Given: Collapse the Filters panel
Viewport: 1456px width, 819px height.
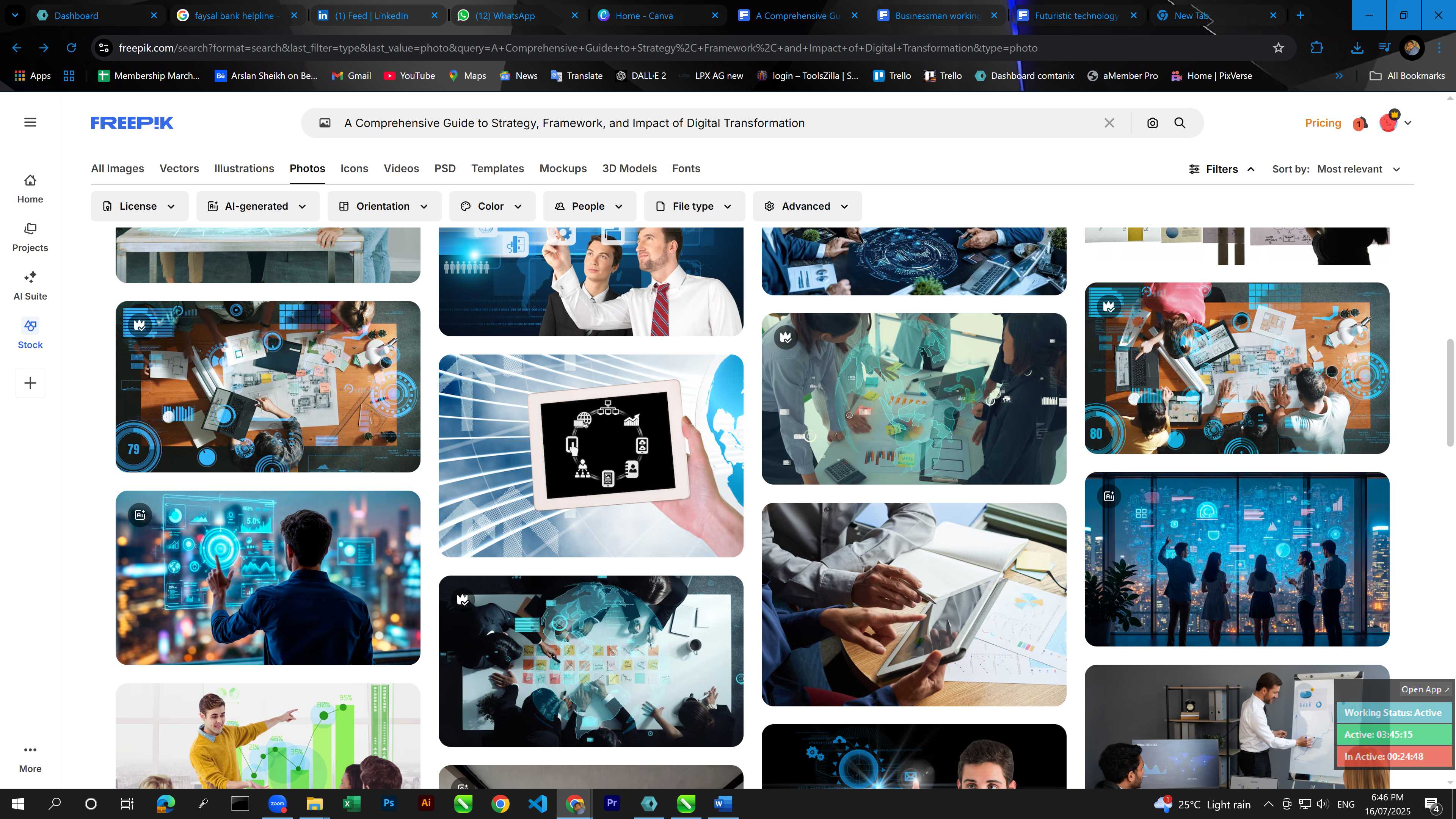Looking at the screenshot, I should pos(1222,169).
